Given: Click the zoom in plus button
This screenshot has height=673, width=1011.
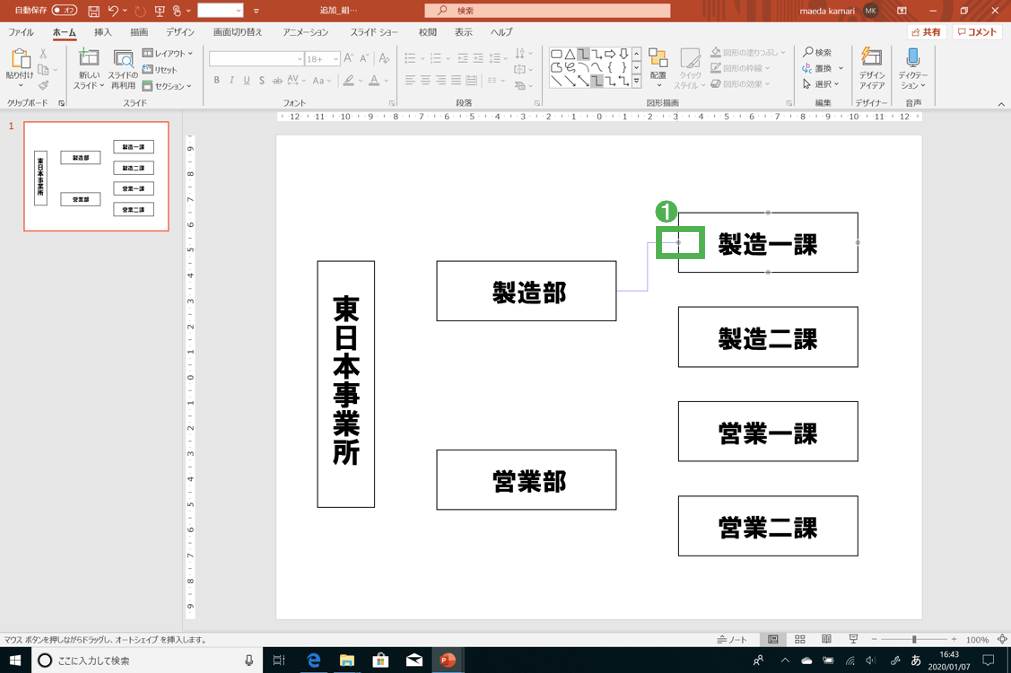Looking at the screenshot, I should [x=954, y=639].
